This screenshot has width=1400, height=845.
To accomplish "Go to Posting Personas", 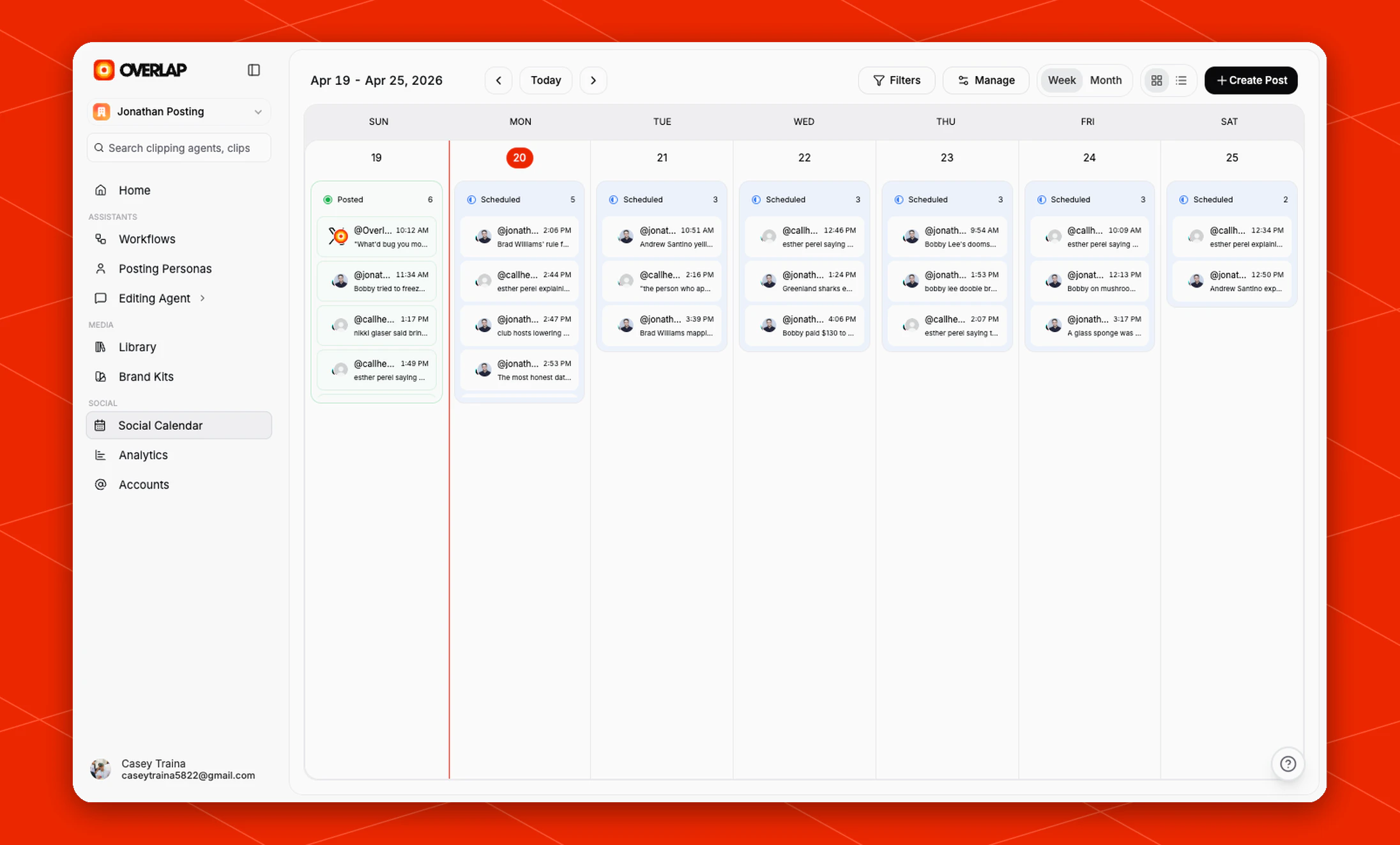I will [x=179, y=268].
